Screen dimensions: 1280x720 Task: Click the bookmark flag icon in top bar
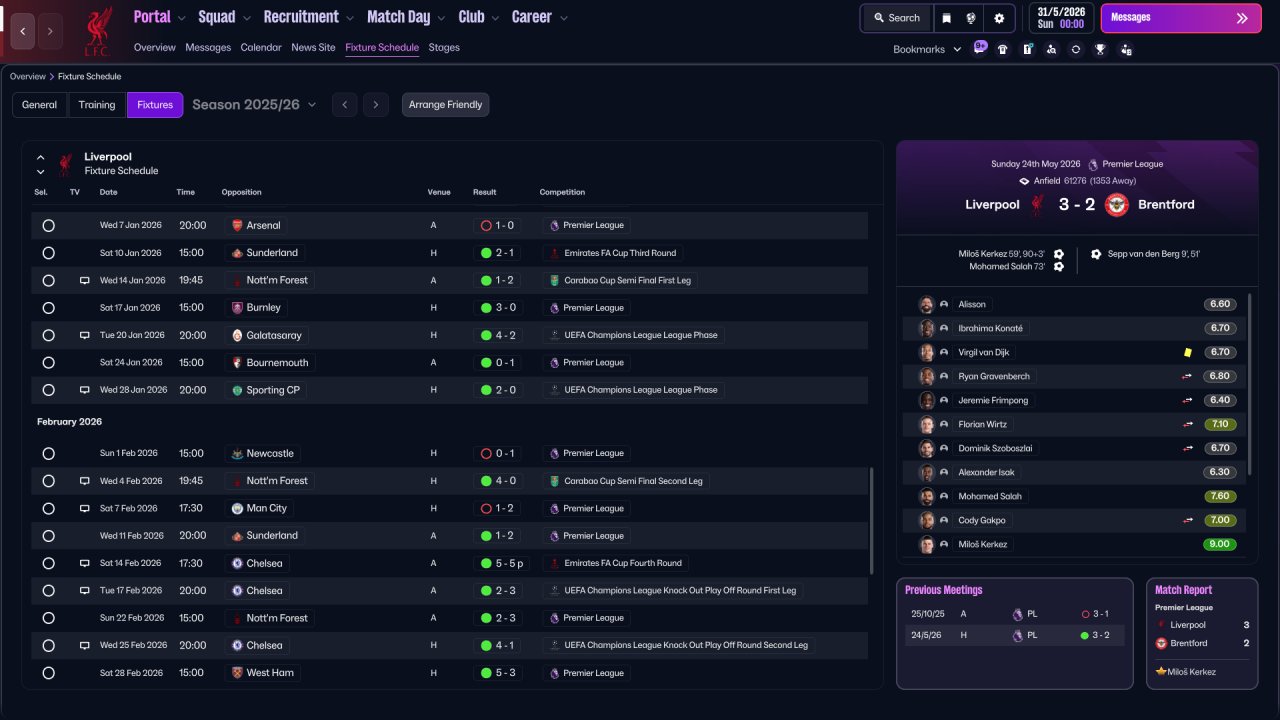(x=947, y=18)
